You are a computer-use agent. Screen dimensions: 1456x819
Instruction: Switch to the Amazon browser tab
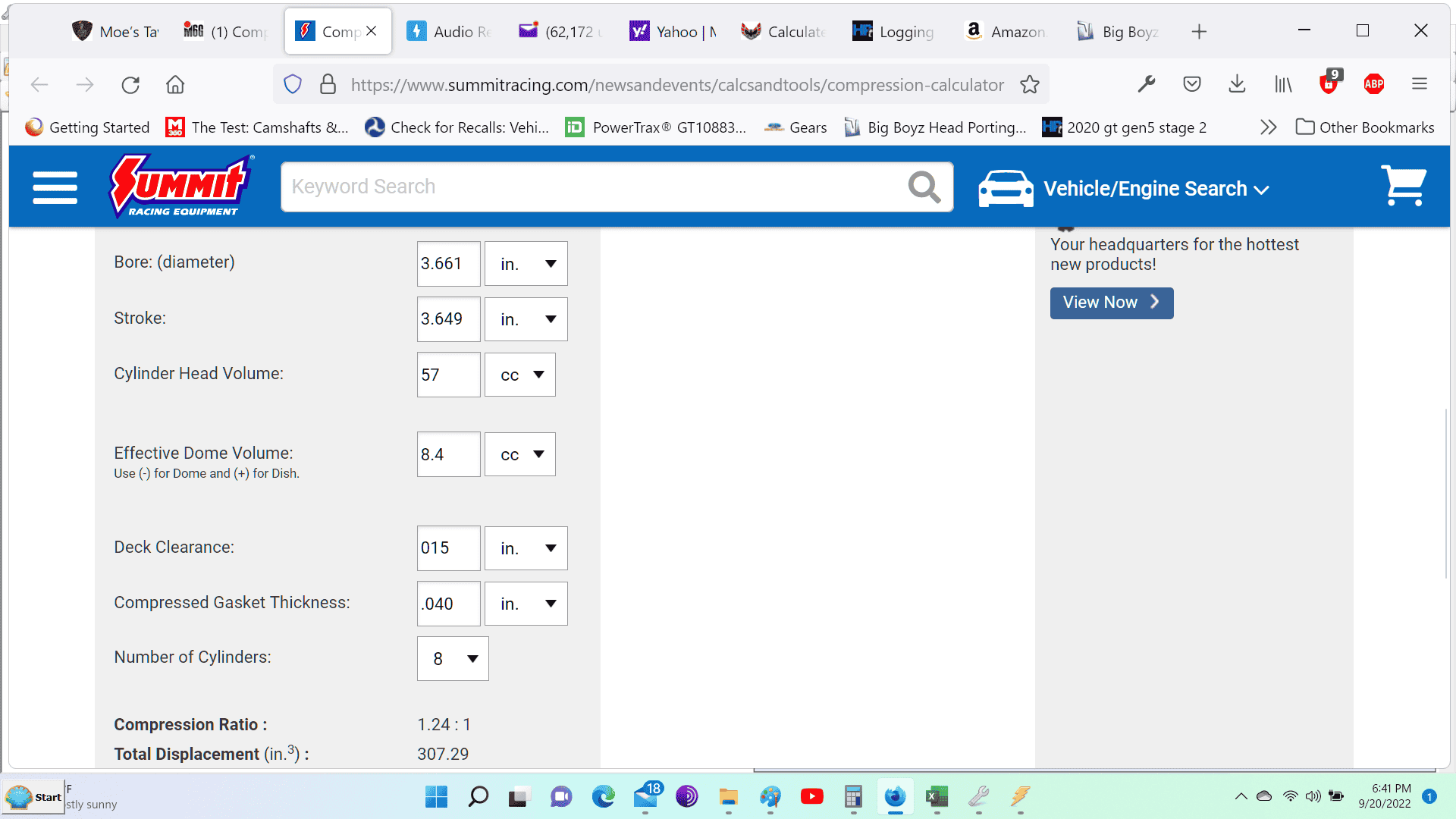click(1007, 32)
